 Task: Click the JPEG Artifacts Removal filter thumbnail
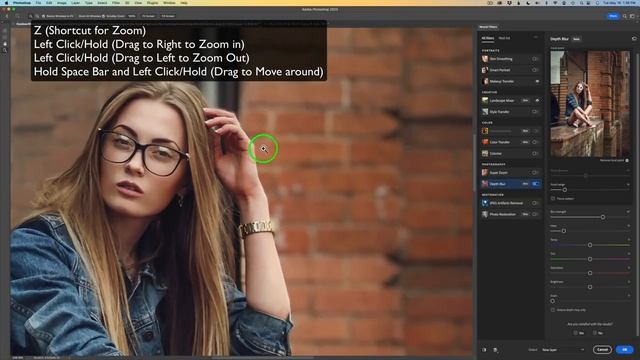click(485, 203)
